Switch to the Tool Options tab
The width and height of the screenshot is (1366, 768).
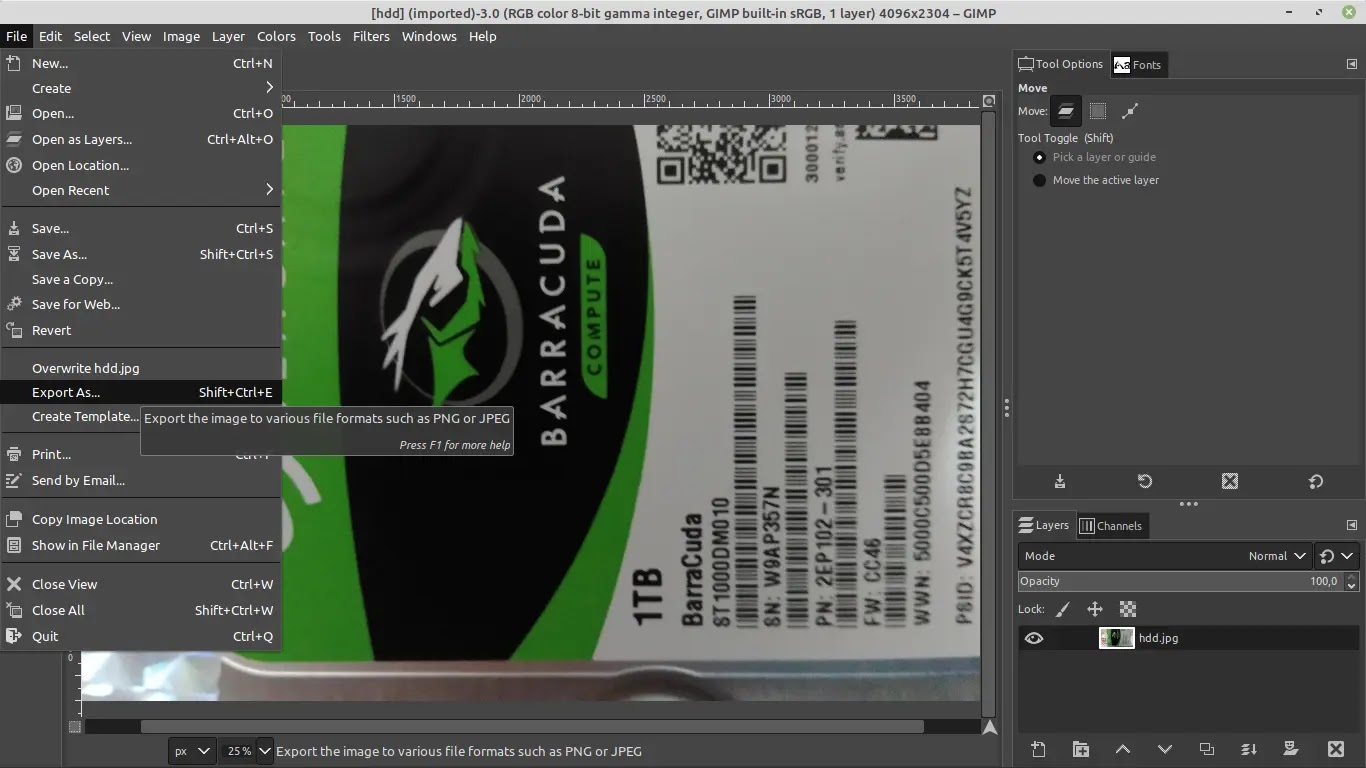(x=1060, y=64)
